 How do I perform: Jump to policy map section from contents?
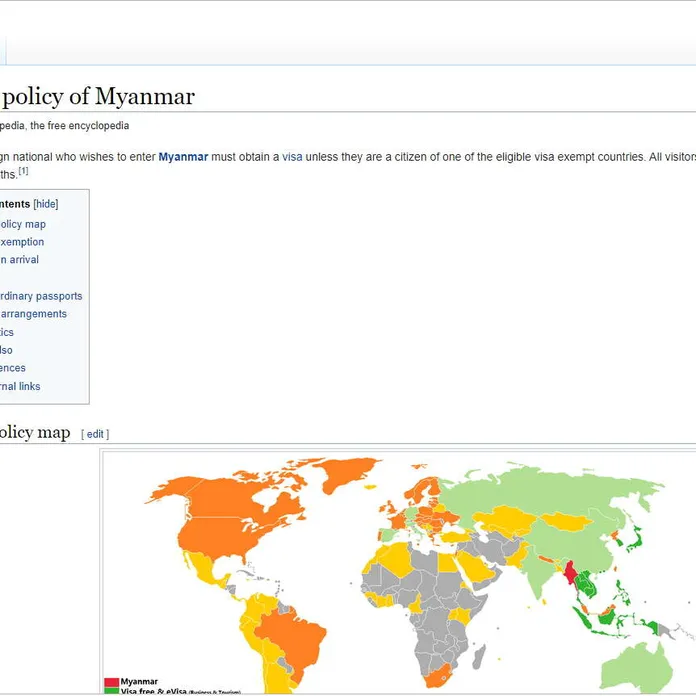click(22, 224)
